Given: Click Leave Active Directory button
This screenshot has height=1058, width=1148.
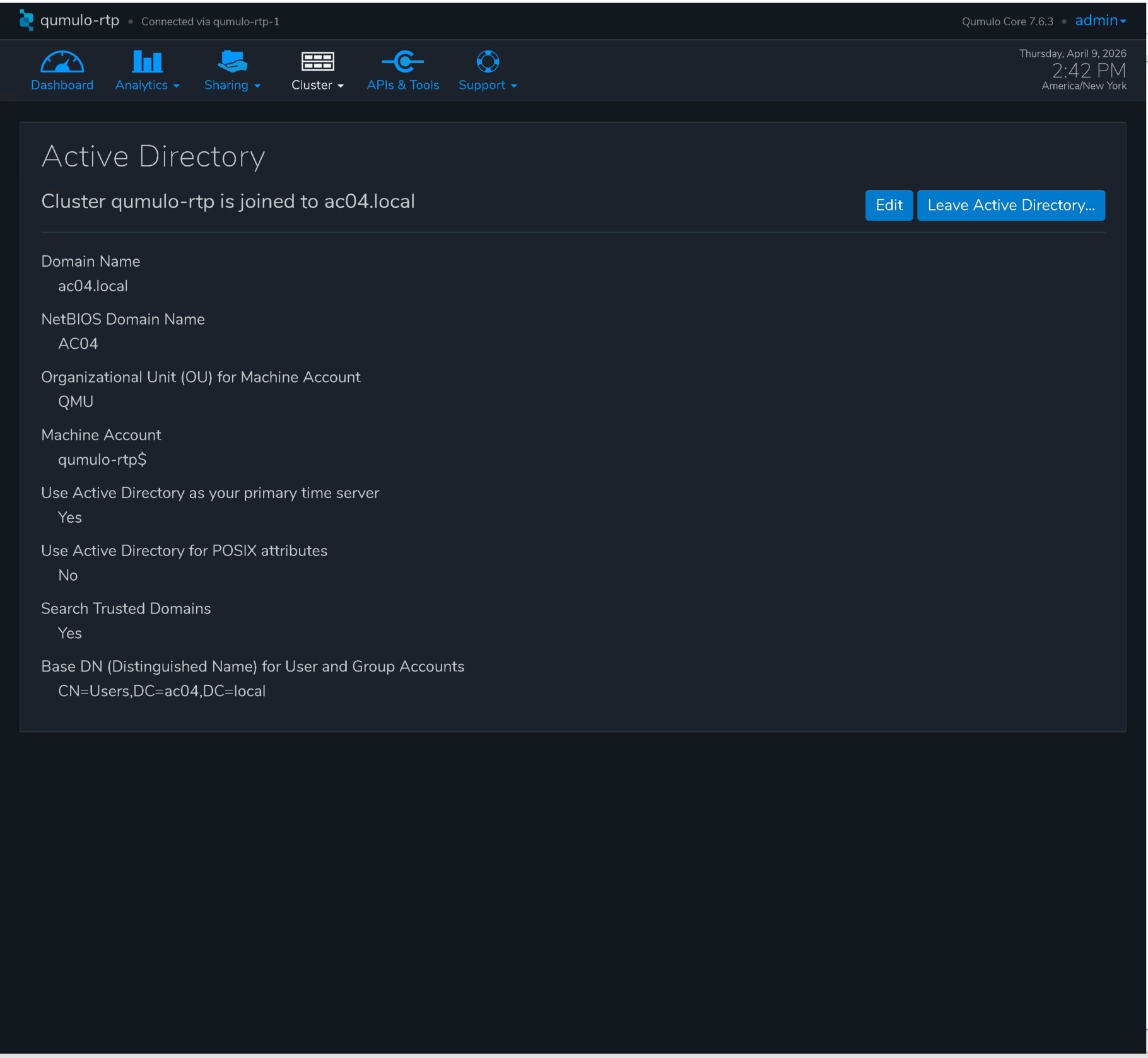Looking at the screenshot, I should pyautogui.click(x=1010, y=206).
